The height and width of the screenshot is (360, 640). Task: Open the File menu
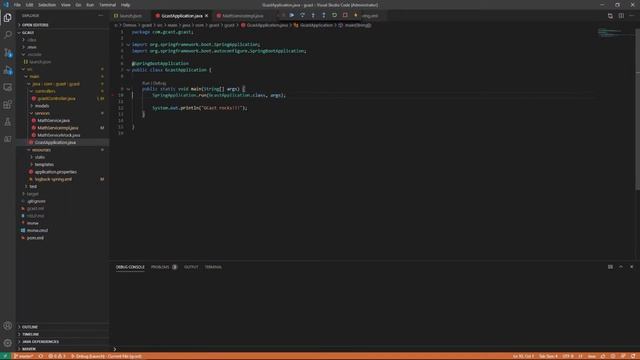[17, 5]
